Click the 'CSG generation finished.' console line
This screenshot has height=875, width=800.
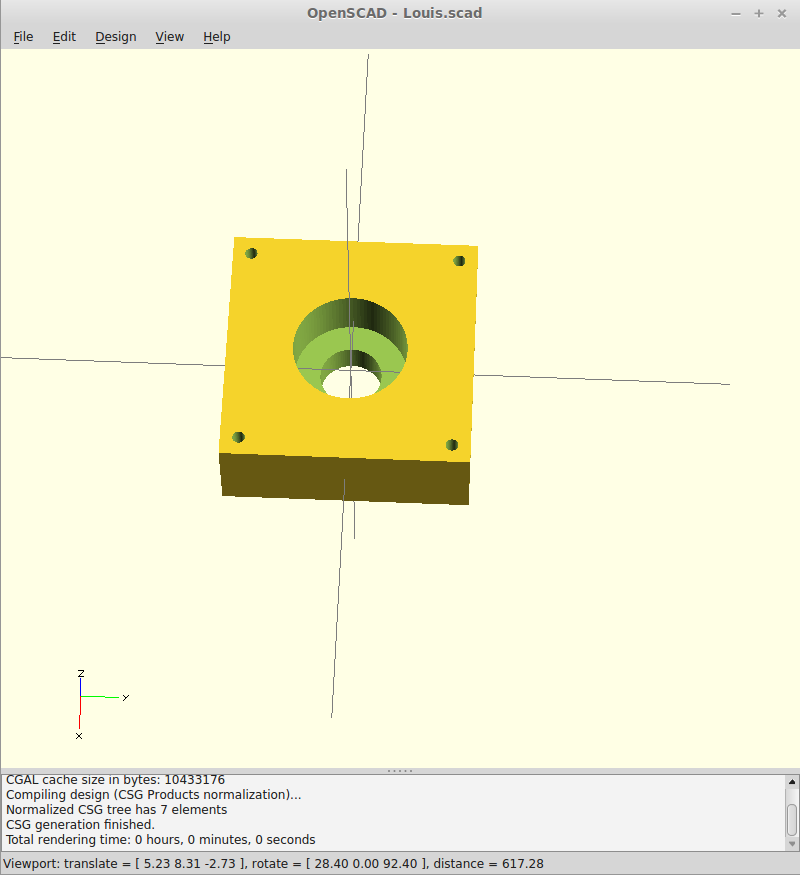coord(80,825)
